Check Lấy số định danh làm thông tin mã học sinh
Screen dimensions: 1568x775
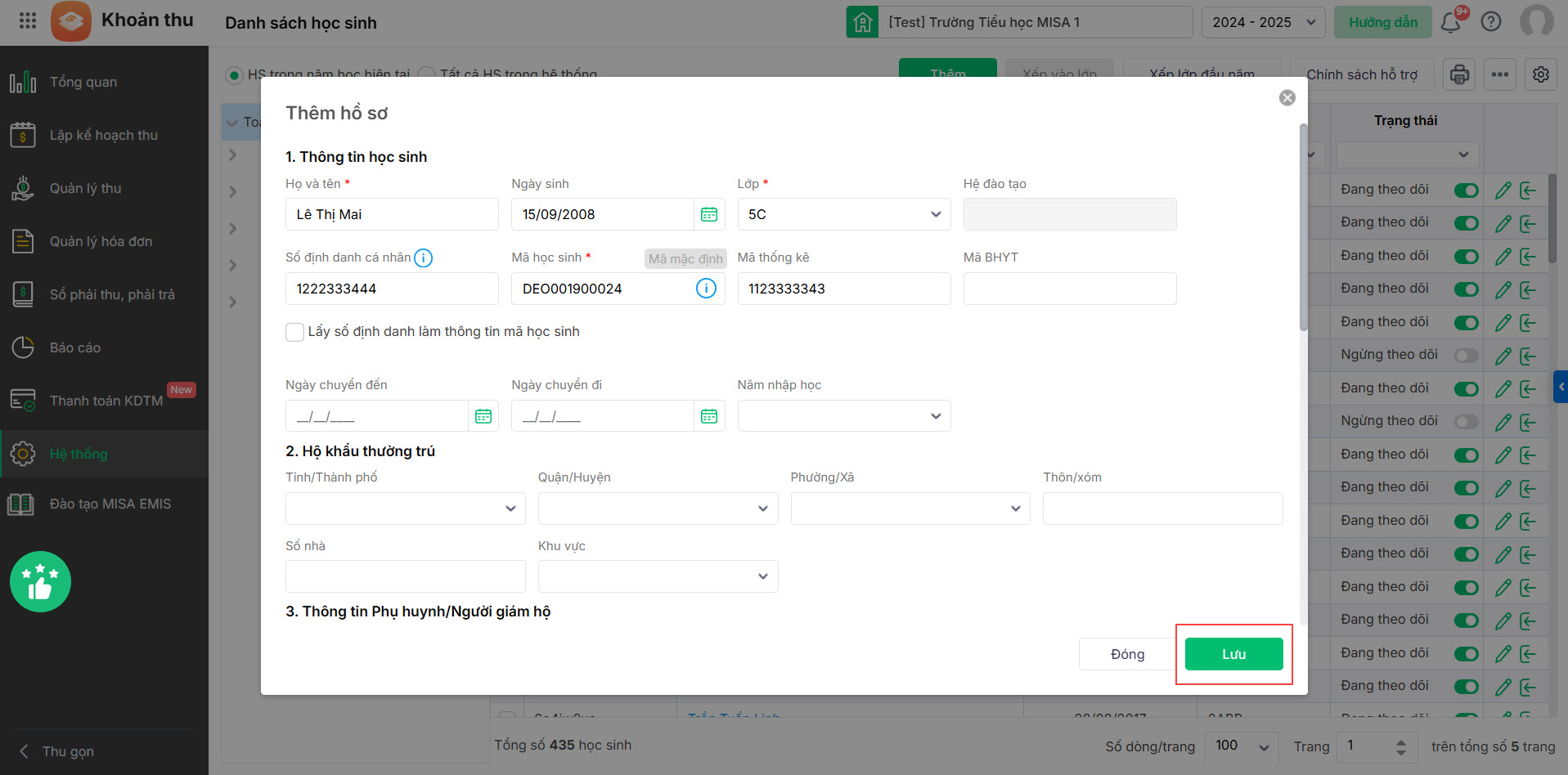click(295, 332)
